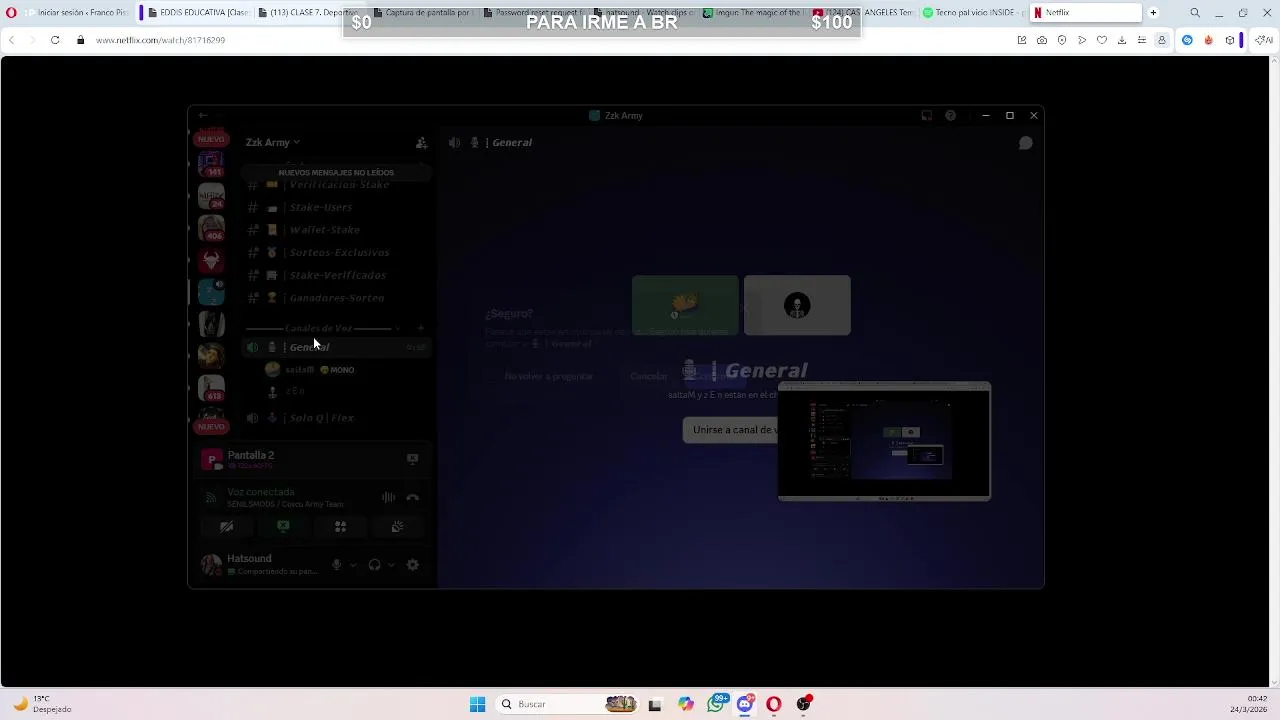Click the upper NUEVO badge in server list
Viewport: 1280px width, 720px height.
click(x=211, y=139)
